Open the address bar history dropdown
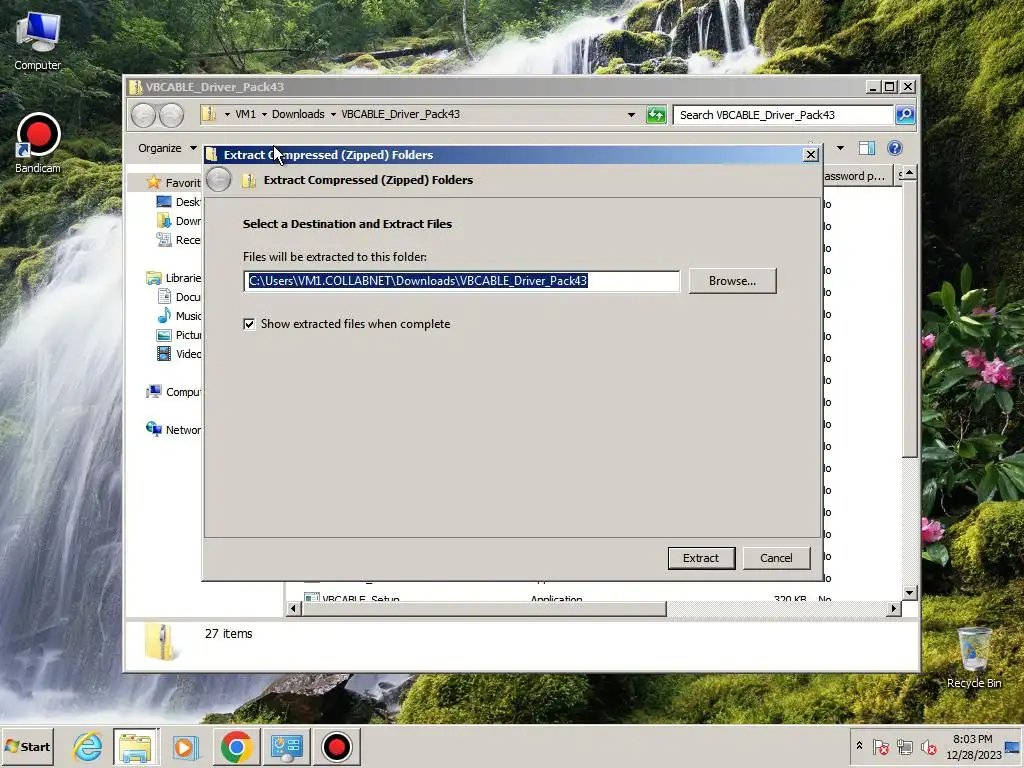 pyautogui.click(x=631, y=115)
